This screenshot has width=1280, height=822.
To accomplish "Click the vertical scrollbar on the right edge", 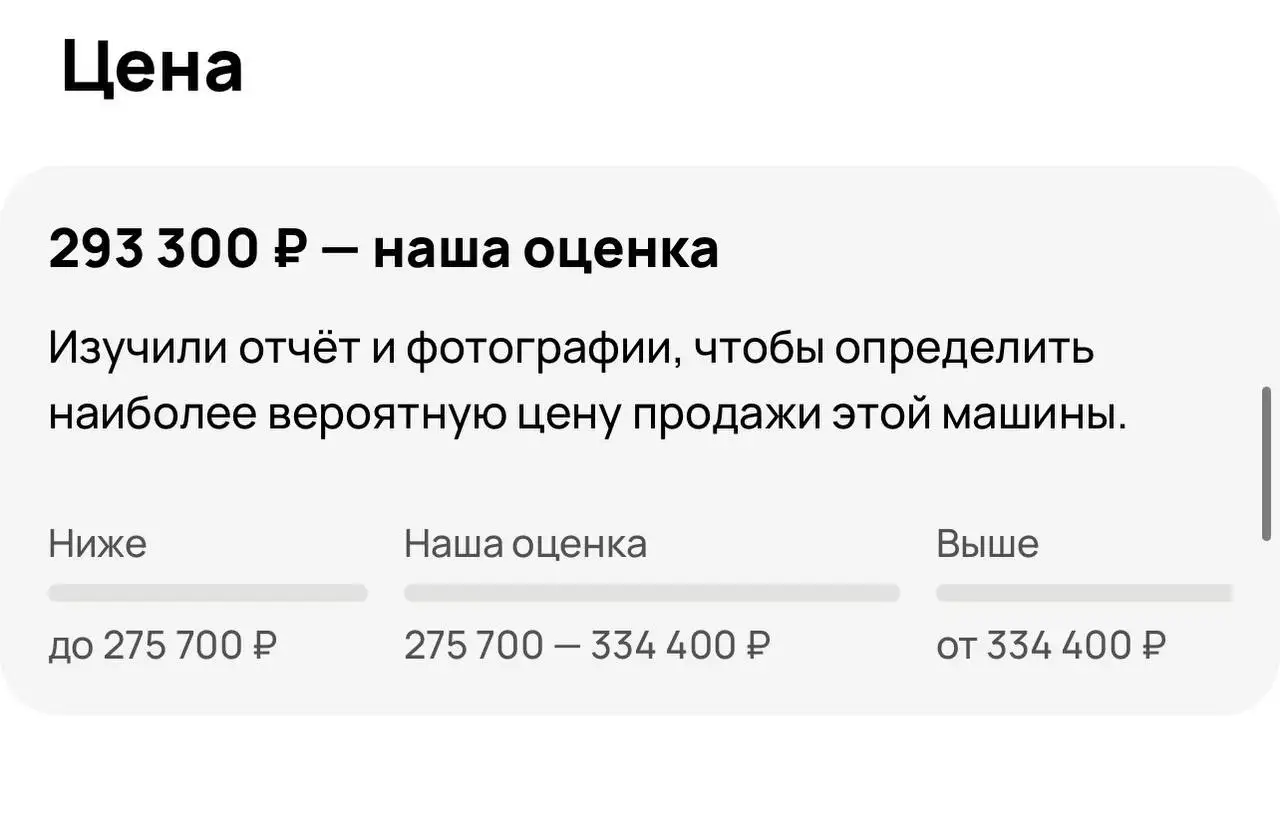I will click(x=1267, y=463).
